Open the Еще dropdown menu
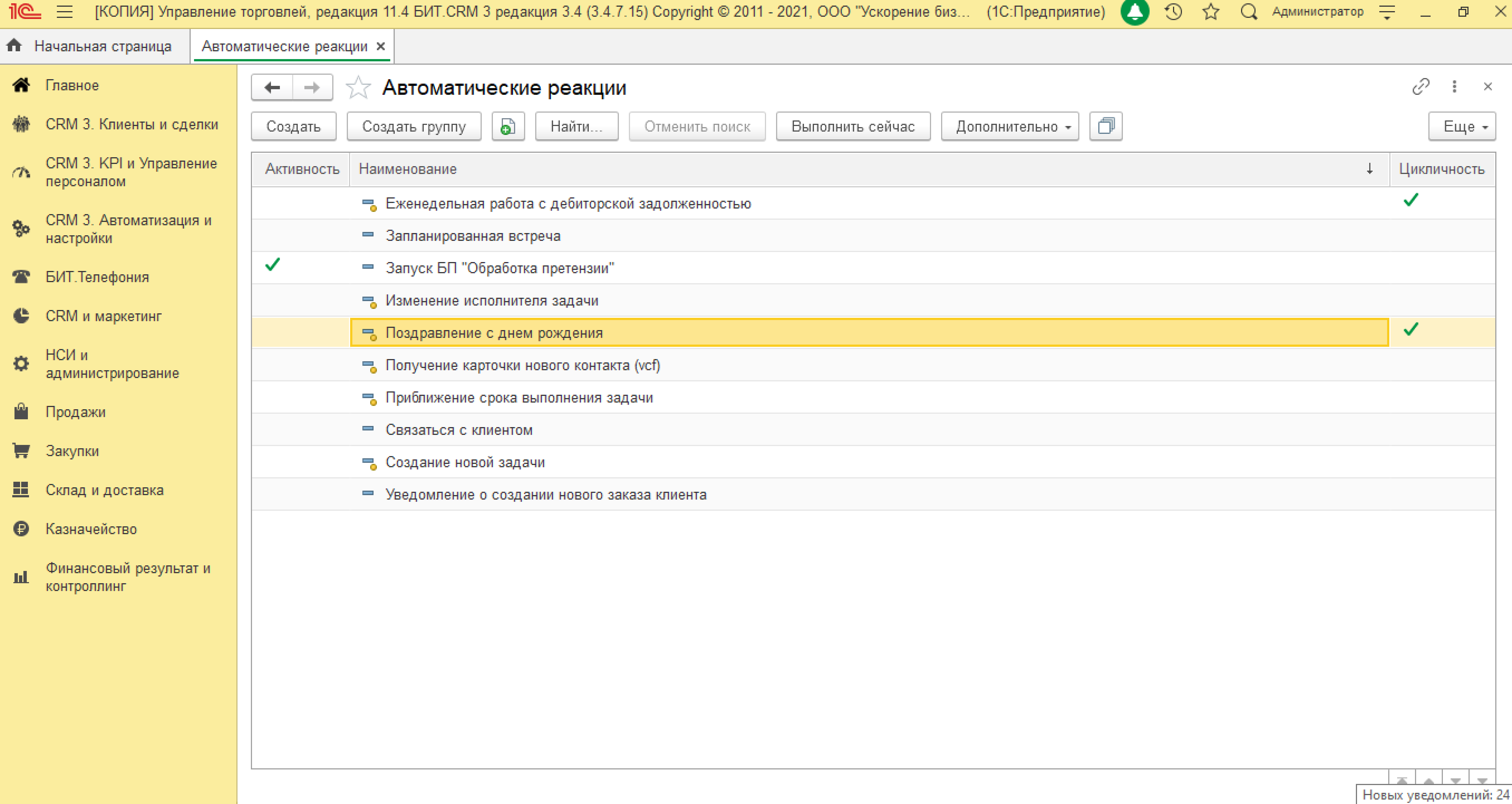1512x804 pixels. click(1461, 126)
